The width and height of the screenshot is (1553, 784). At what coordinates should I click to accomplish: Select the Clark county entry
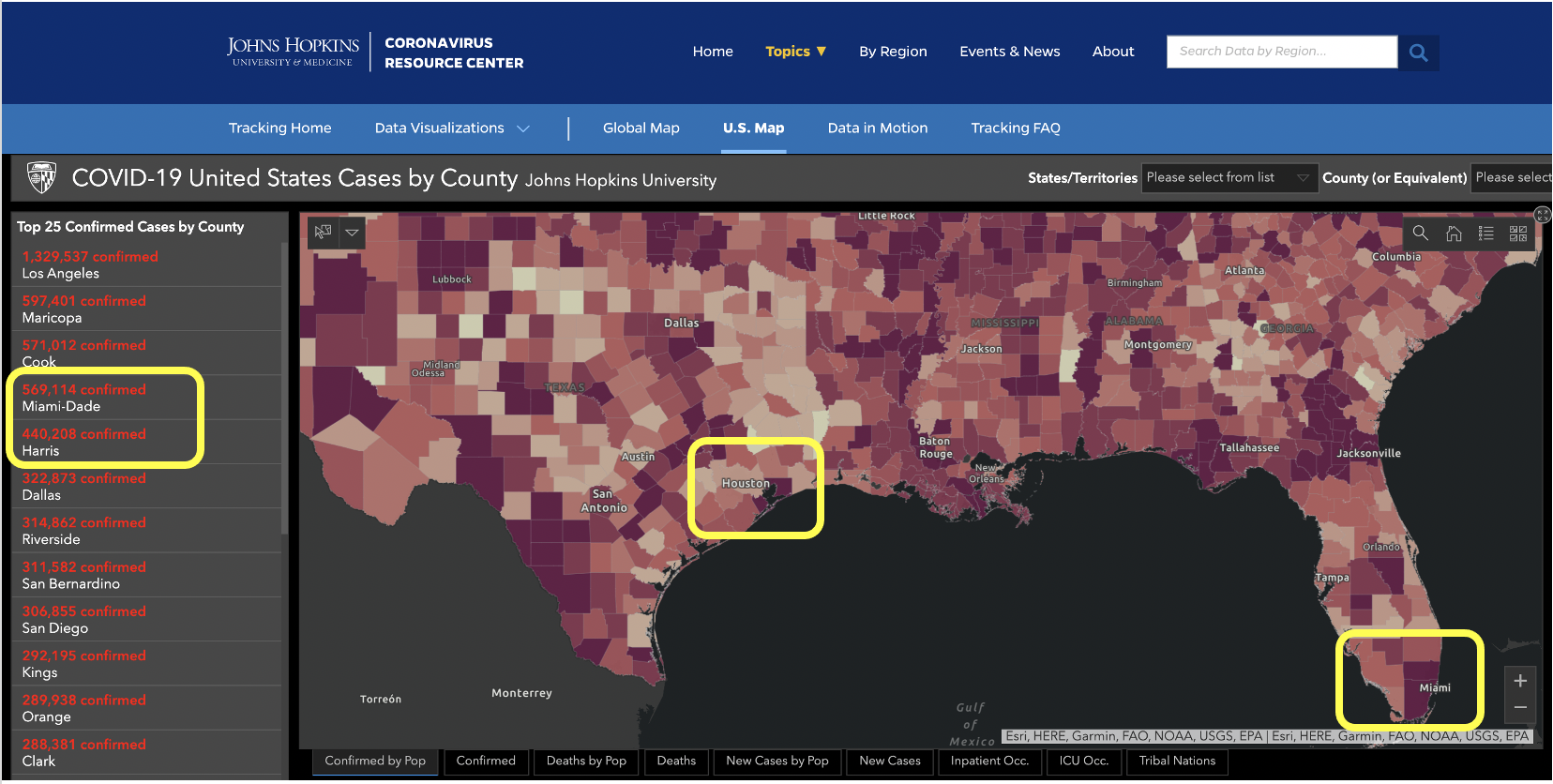148,752
